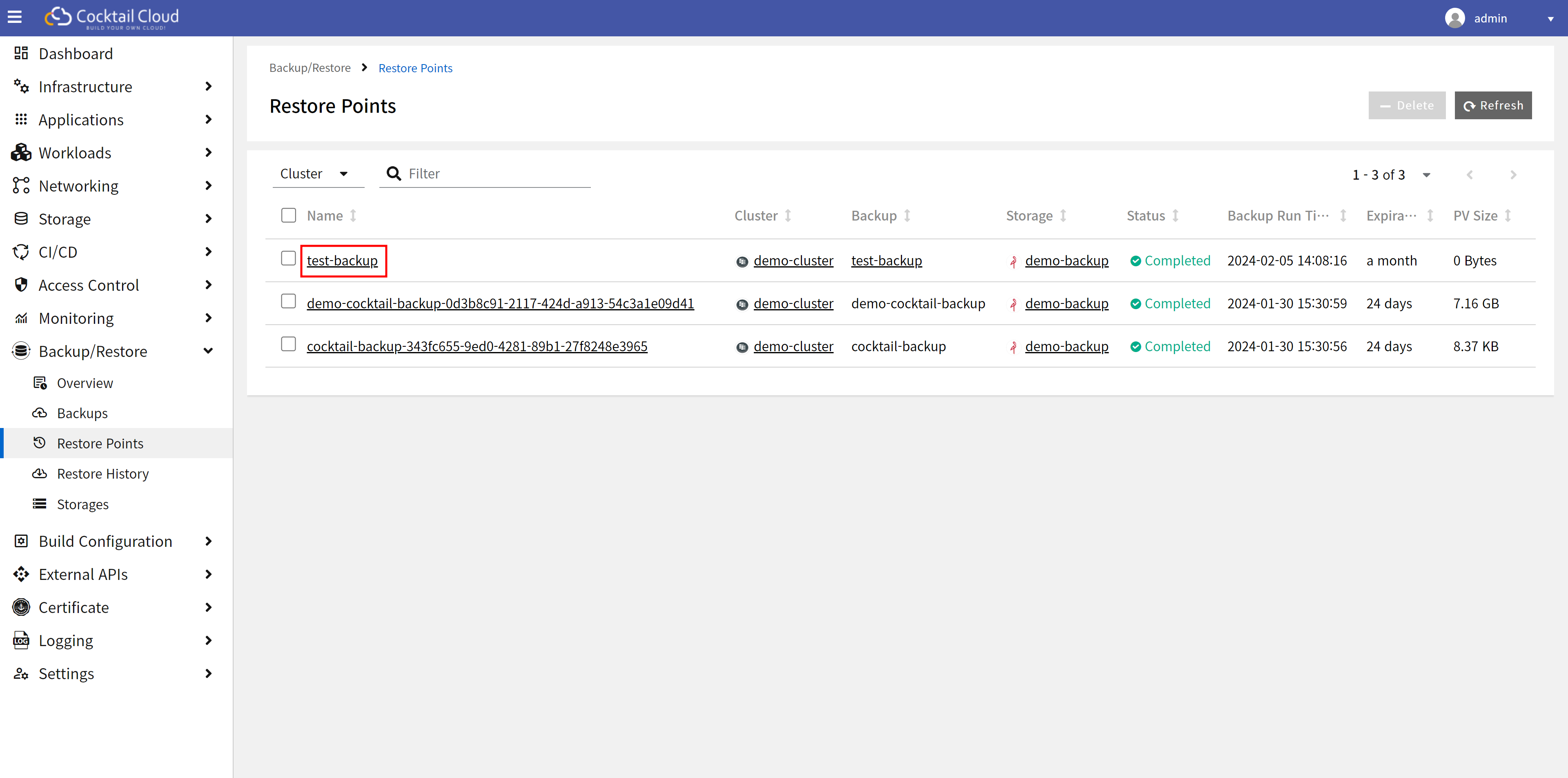
Task: Check the test-backup row checkbox
Action: point(289,259)
